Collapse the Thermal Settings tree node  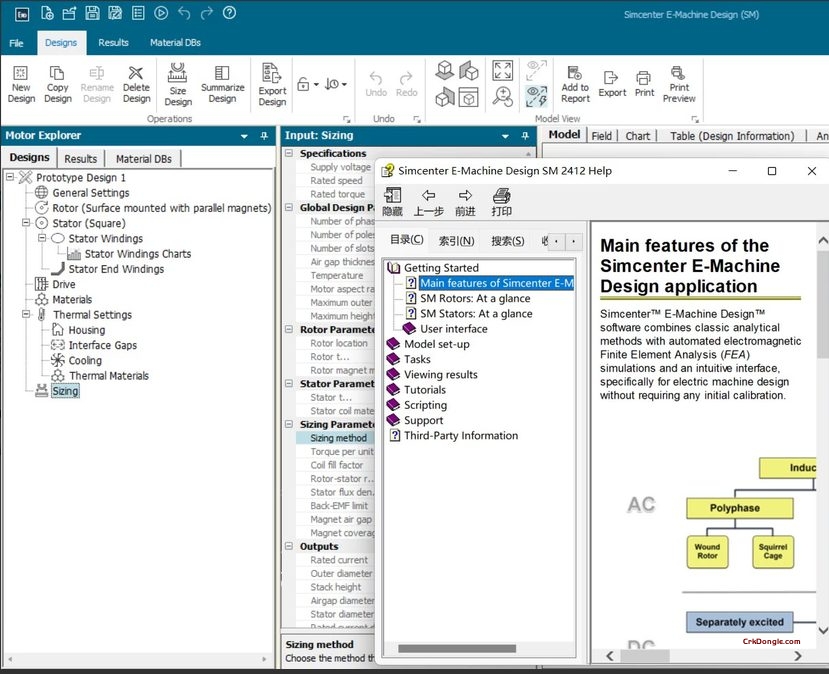click(x=26, y=315)
